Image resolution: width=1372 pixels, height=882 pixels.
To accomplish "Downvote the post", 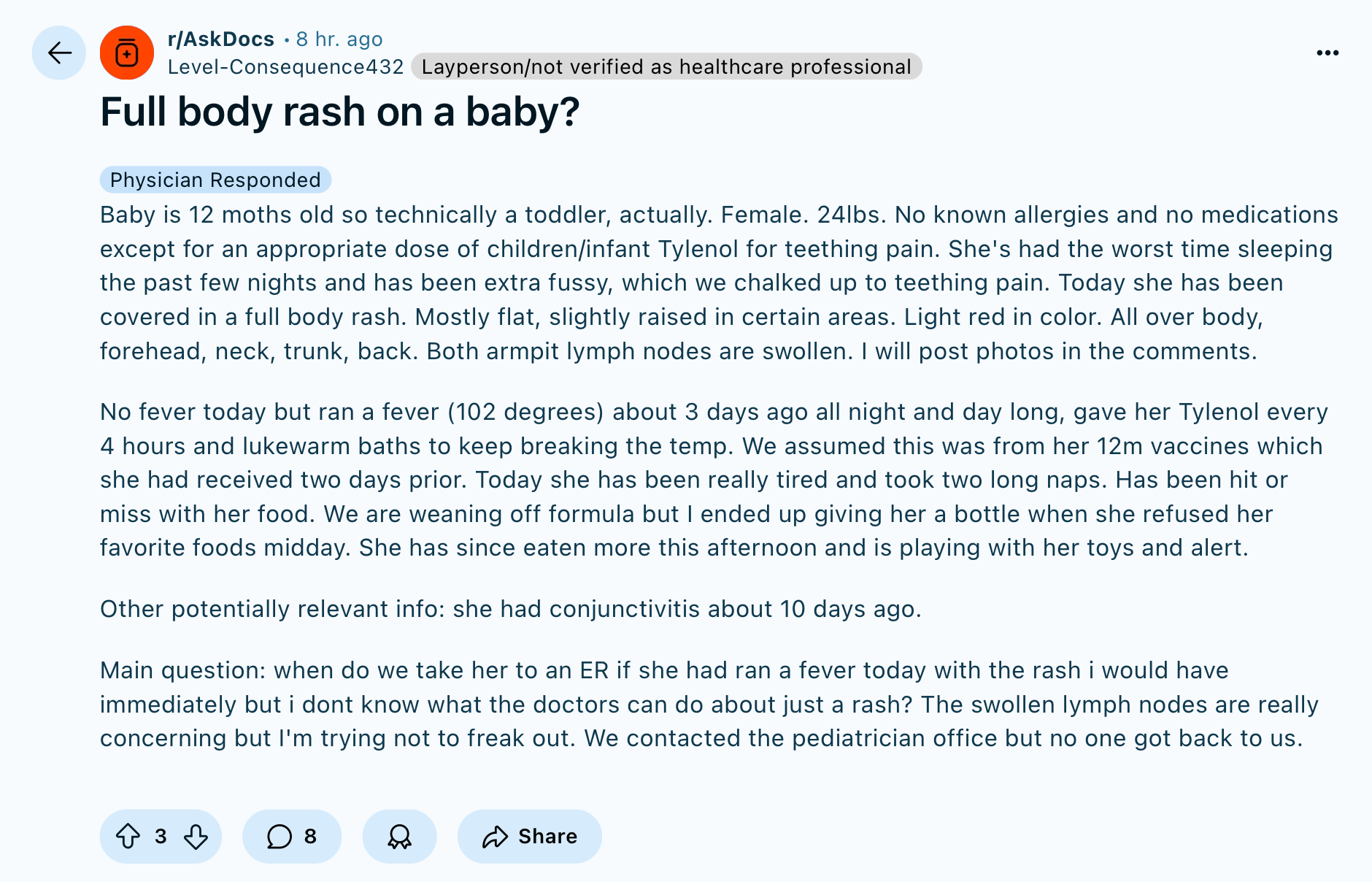I will [196, 836].
